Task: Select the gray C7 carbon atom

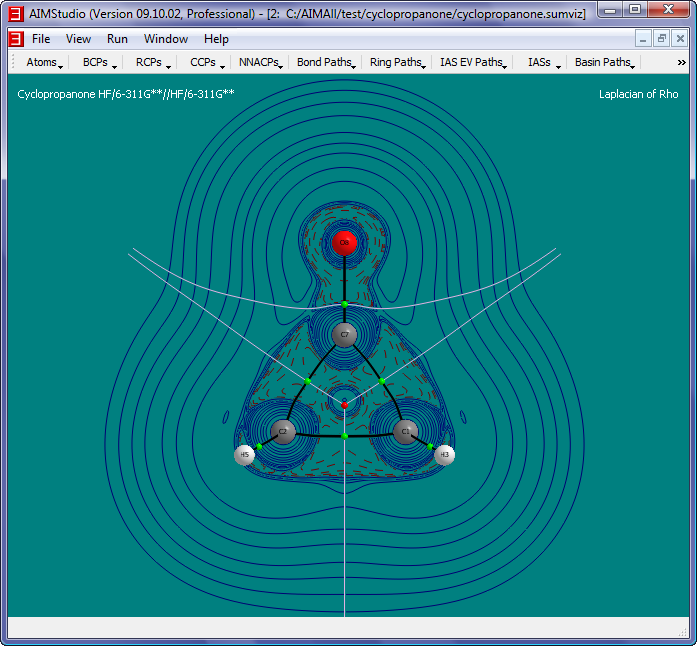Action: pyautogui.click(x=344, y=335)
